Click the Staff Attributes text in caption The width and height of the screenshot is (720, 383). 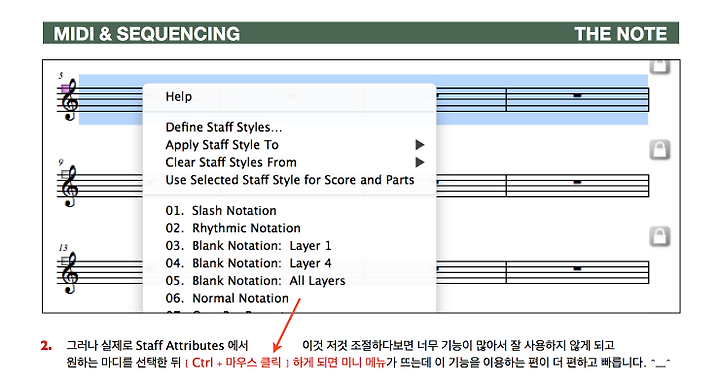pos(180,345)
